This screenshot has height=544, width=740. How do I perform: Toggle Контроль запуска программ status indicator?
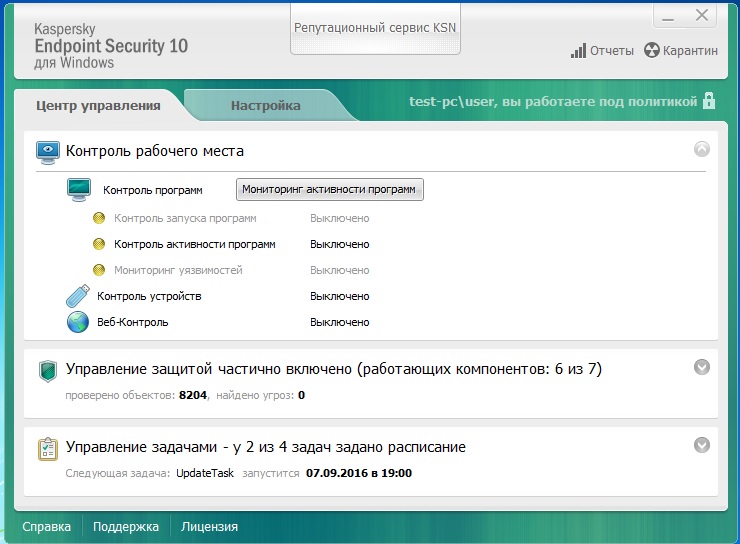99,218
